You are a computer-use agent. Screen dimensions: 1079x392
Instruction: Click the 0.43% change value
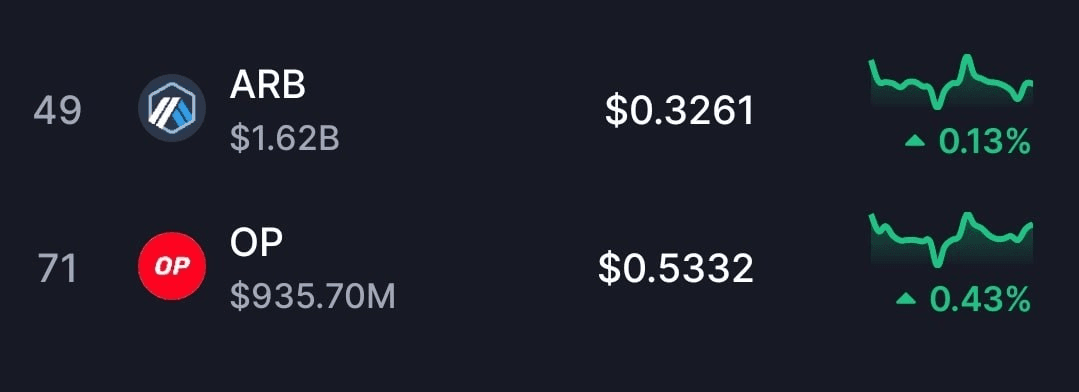tap(980, 299)
